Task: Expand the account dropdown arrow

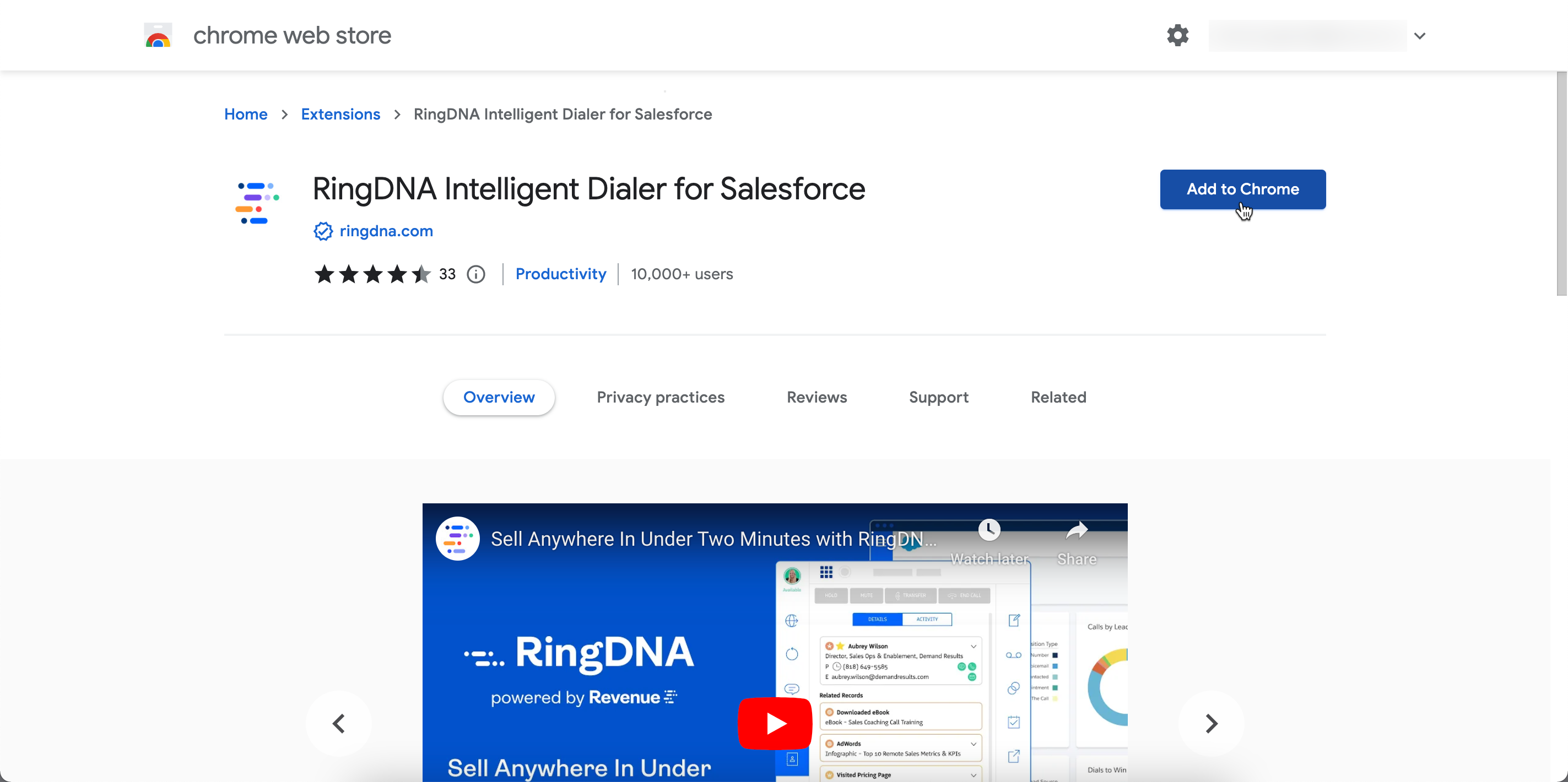Action: click(1419, 36)
